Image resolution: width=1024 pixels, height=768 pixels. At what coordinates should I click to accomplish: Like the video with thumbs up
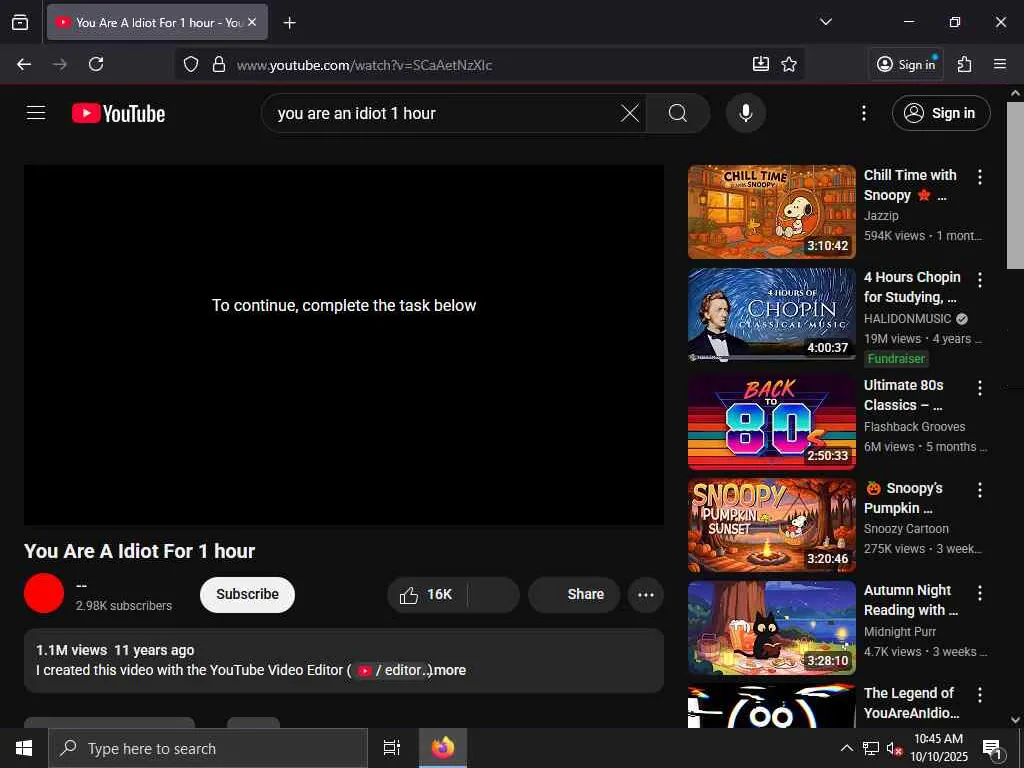(x=428, y=594)
